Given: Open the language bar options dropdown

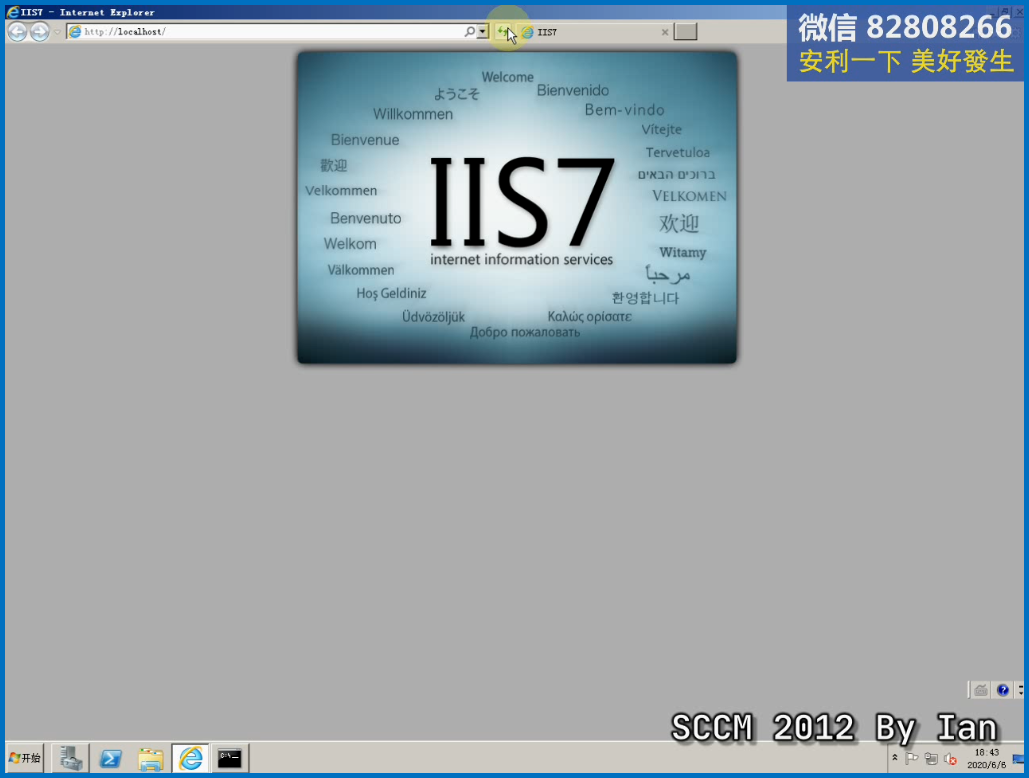Looking at the screenshot, I should point(1020,690).
